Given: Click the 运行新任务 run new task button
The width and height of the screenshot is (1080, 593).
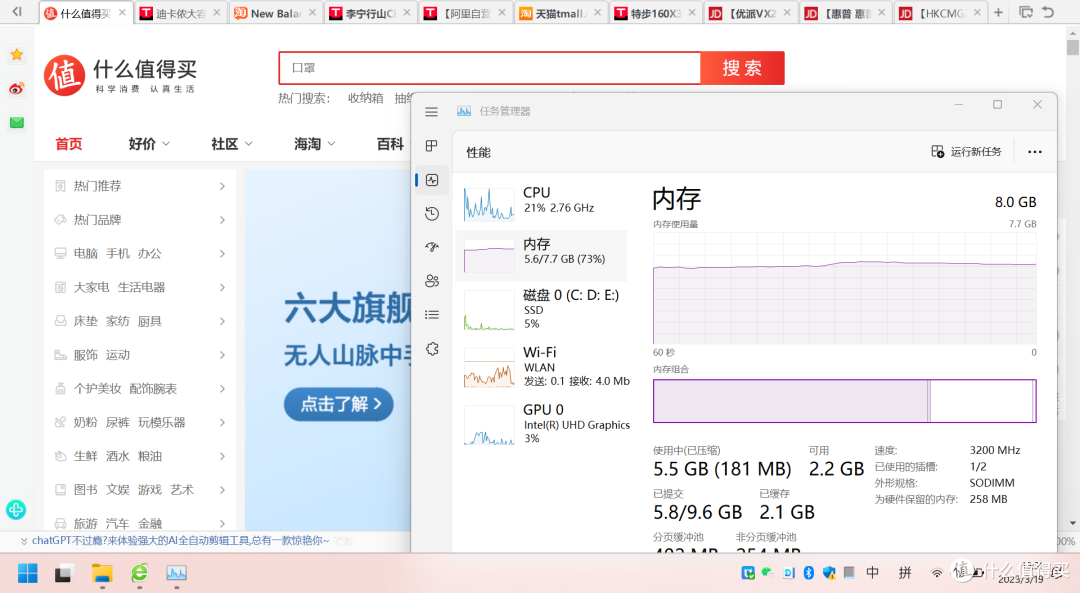Looking at the screenshot, I should (966, 152).
